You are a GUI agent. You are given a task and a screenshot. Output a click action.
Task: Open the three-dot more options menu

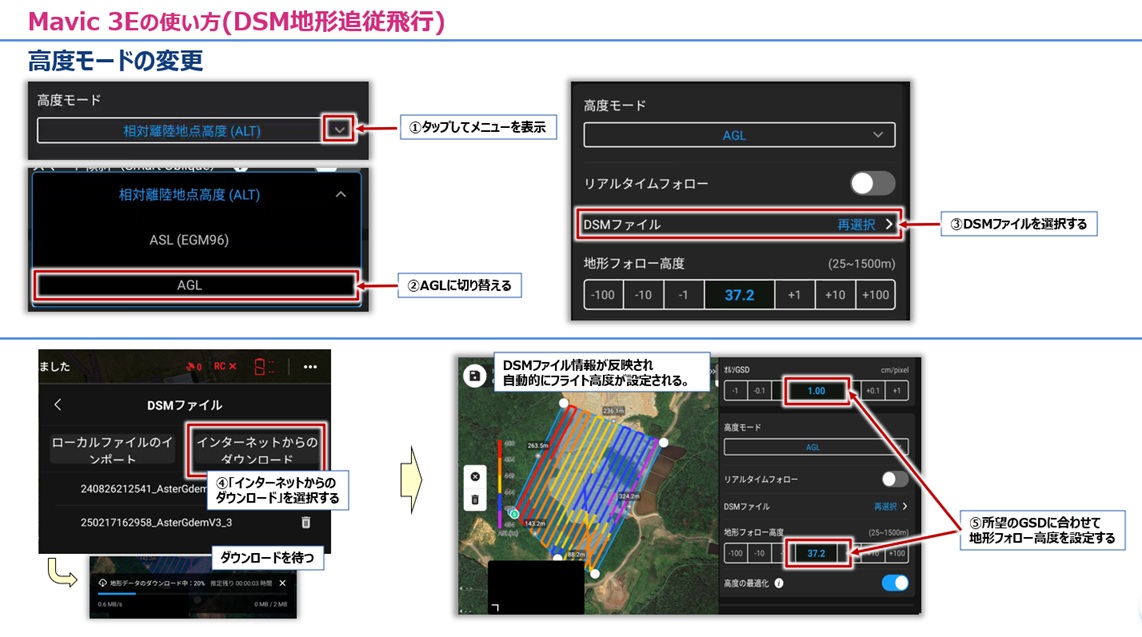310,367
